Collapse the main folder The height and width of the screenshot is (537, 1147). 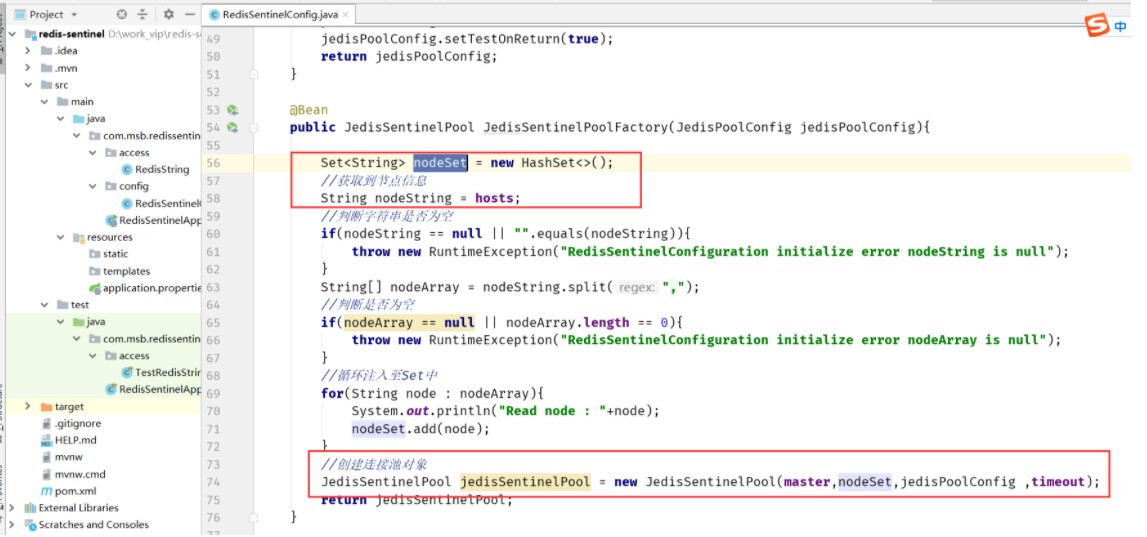point(44,102)
